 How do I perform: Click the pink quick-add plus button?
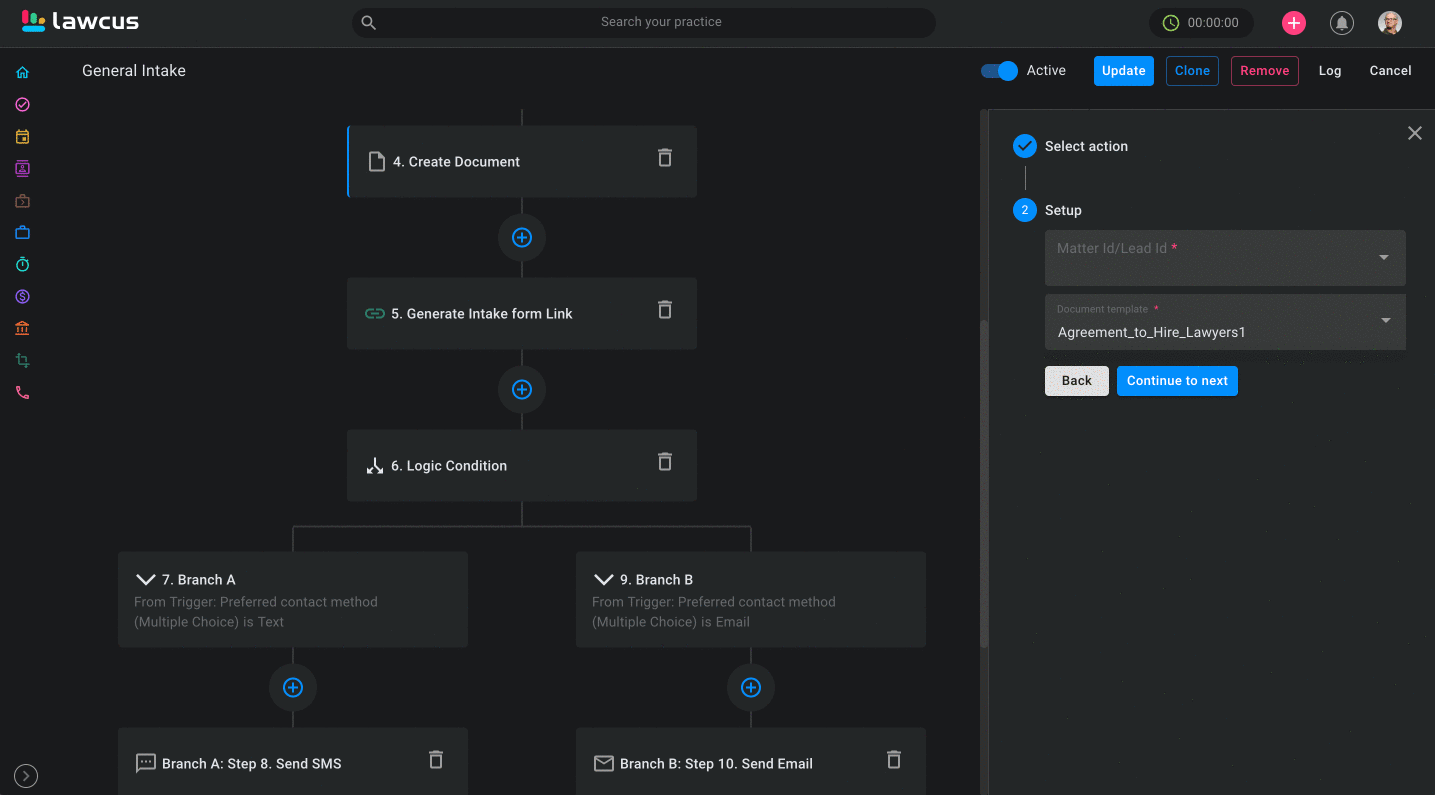click(x=1294, y=23)
